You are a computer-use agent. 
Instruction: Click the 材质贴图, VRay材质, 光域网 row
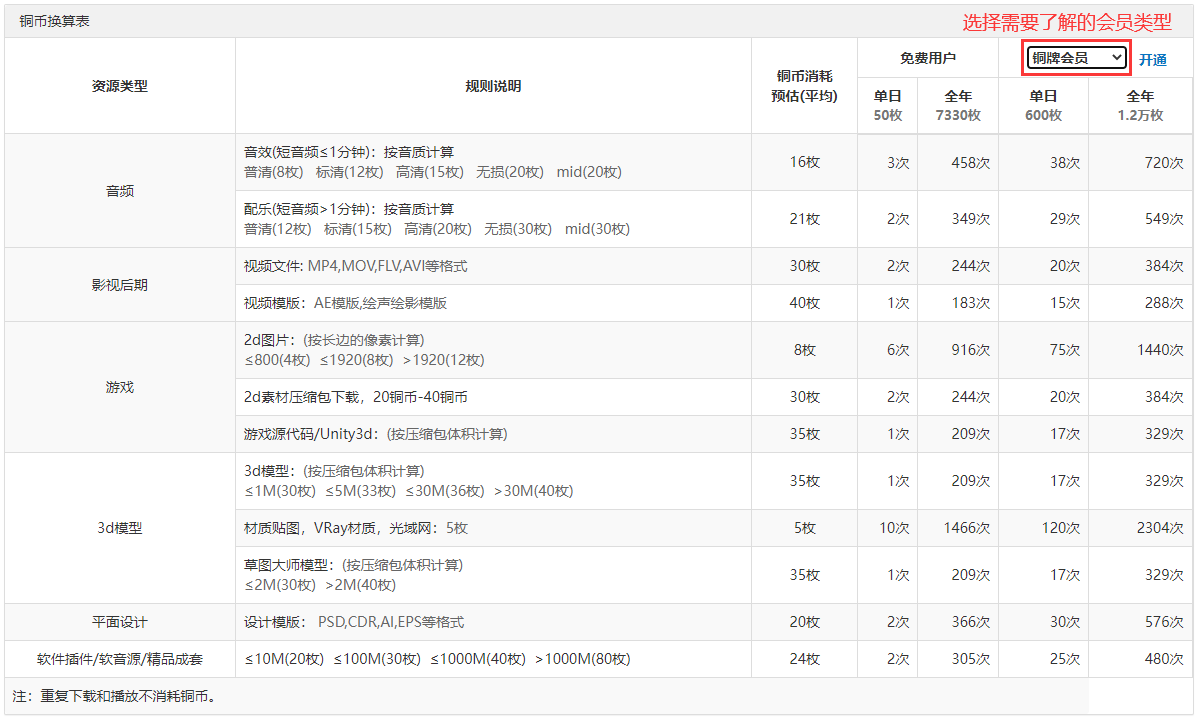point(493,528)
